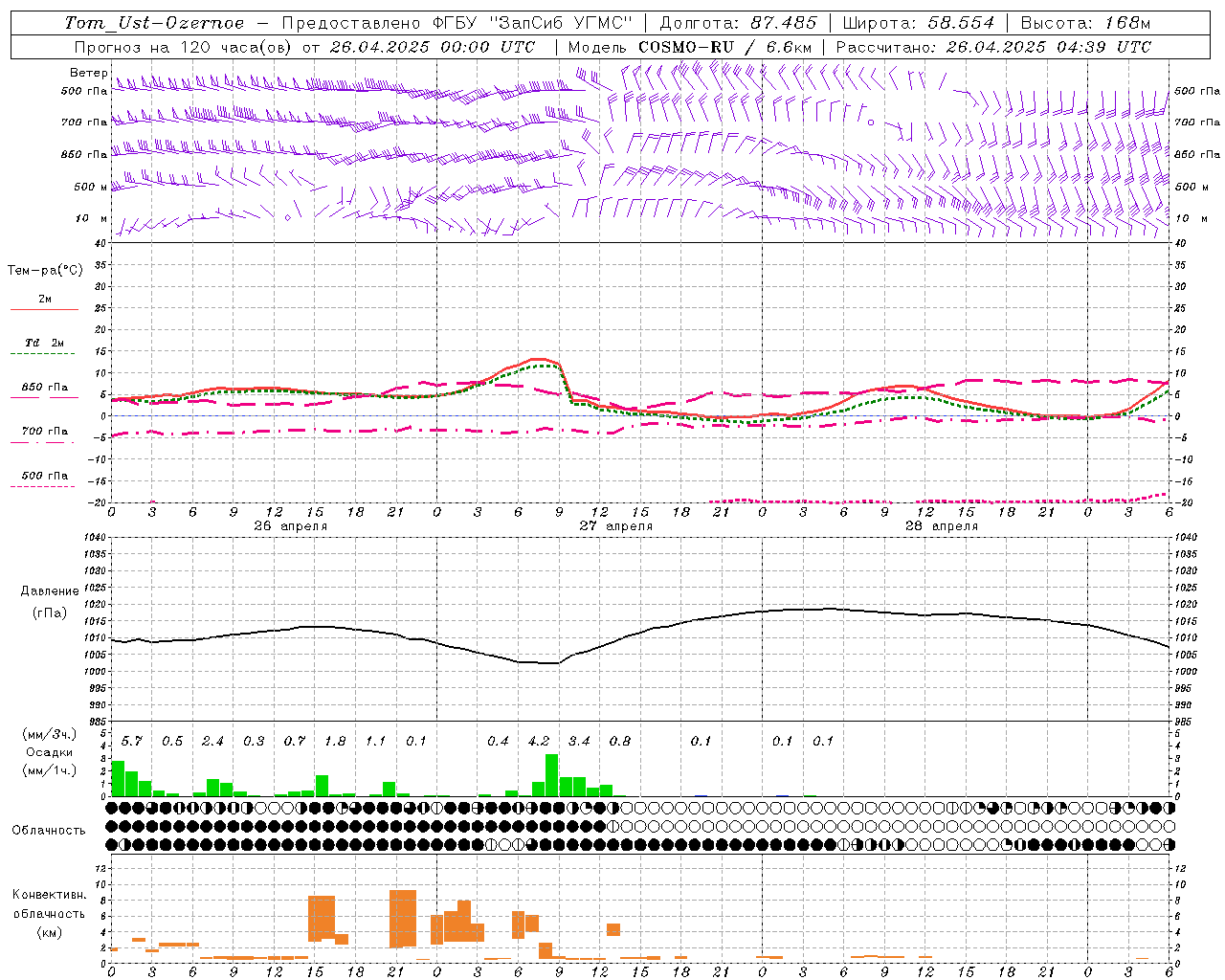Click "Прогноз на 120 часа(ов)" header text
The width and height of the screenshot is (1225, 980).
[184, 47]
